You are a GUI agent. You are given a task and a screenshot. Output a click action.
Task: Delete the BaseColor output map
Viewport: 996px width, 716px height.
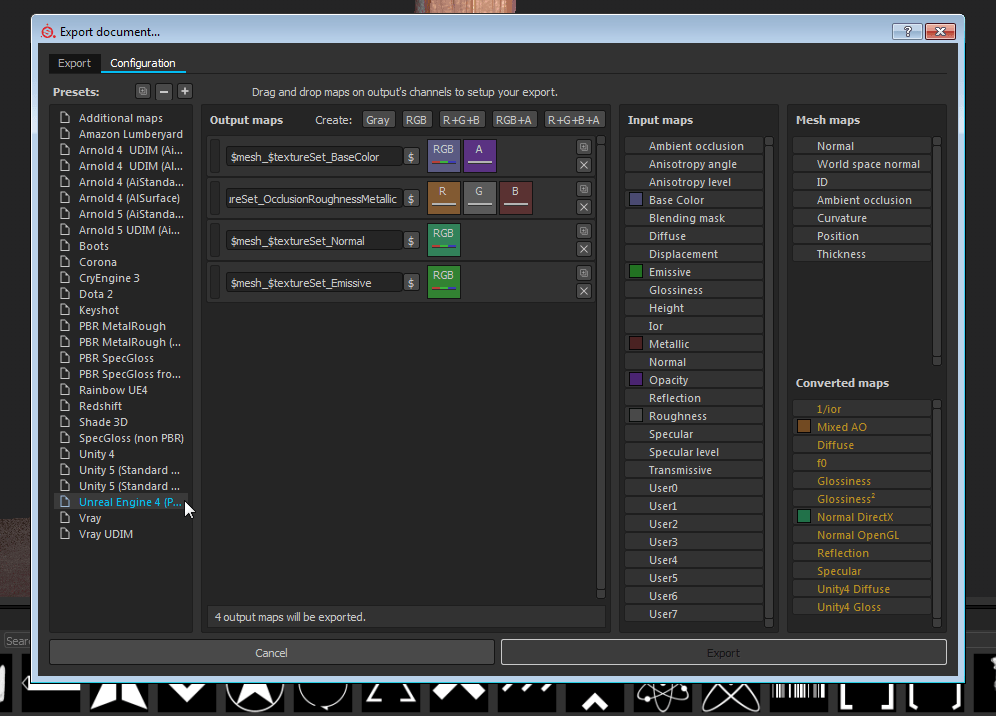point(584,165)
